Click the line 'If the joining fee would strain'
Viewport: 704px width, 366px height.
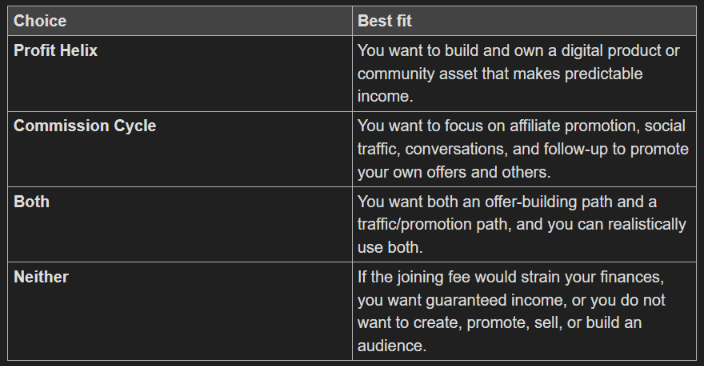510,277
